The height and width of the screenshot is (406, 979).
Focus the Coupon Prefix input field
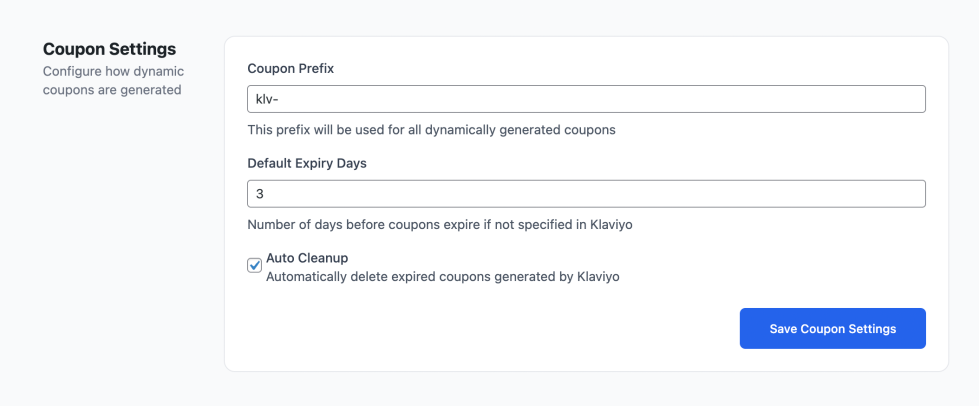pyautogui.click(x=585, y=99)
